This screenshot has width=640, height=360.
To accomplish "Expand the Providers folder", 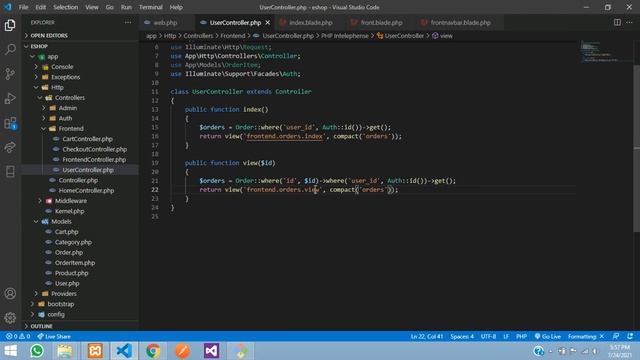I will pyautogui.click(x=80, y=293).
